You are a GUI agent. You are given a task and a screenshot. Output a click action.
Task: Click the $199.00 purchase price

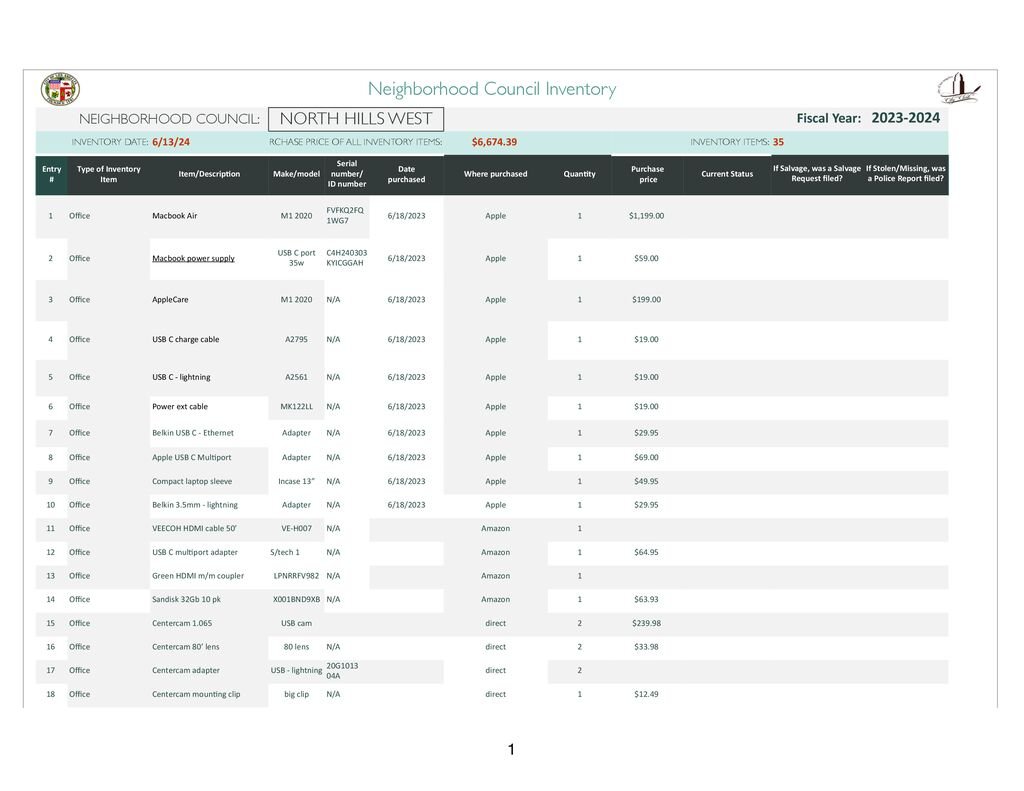(x=646, y=299)
